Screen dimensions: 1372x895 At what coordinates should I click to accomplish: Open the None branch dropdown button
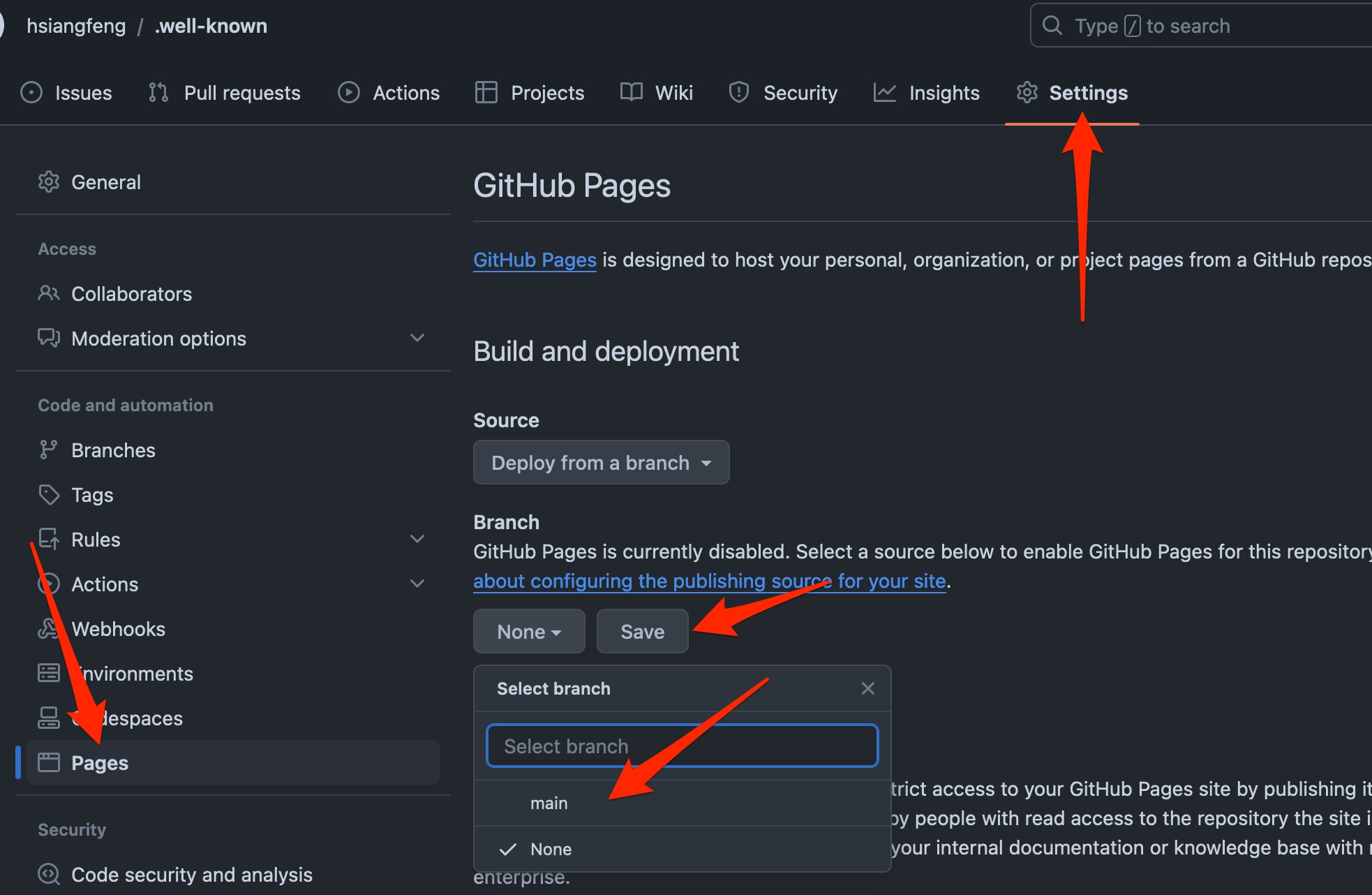point(529,632)
